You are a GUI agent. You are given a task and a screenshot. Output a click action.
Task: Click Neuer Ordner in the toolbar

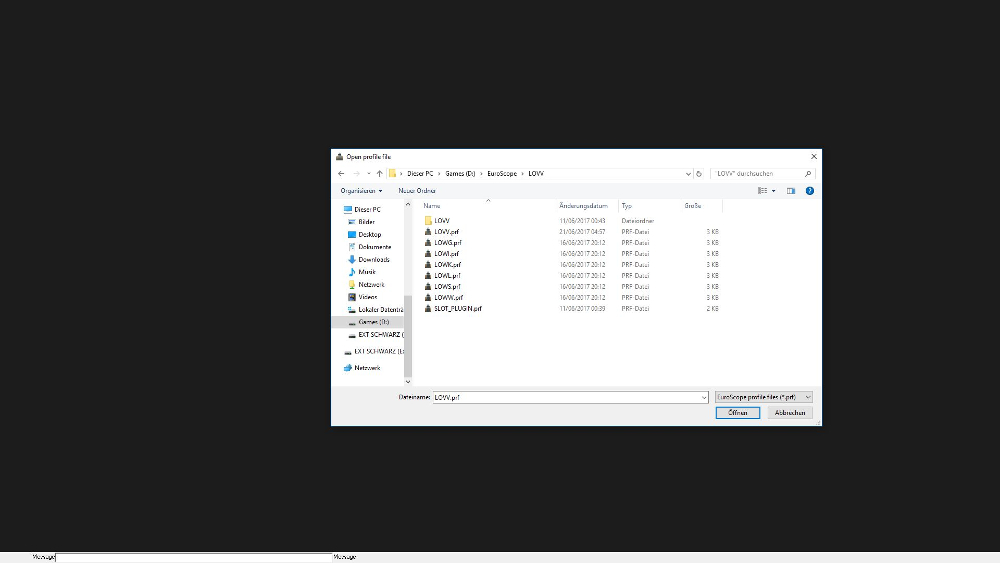pyautogui.click(x=417, y=190)
